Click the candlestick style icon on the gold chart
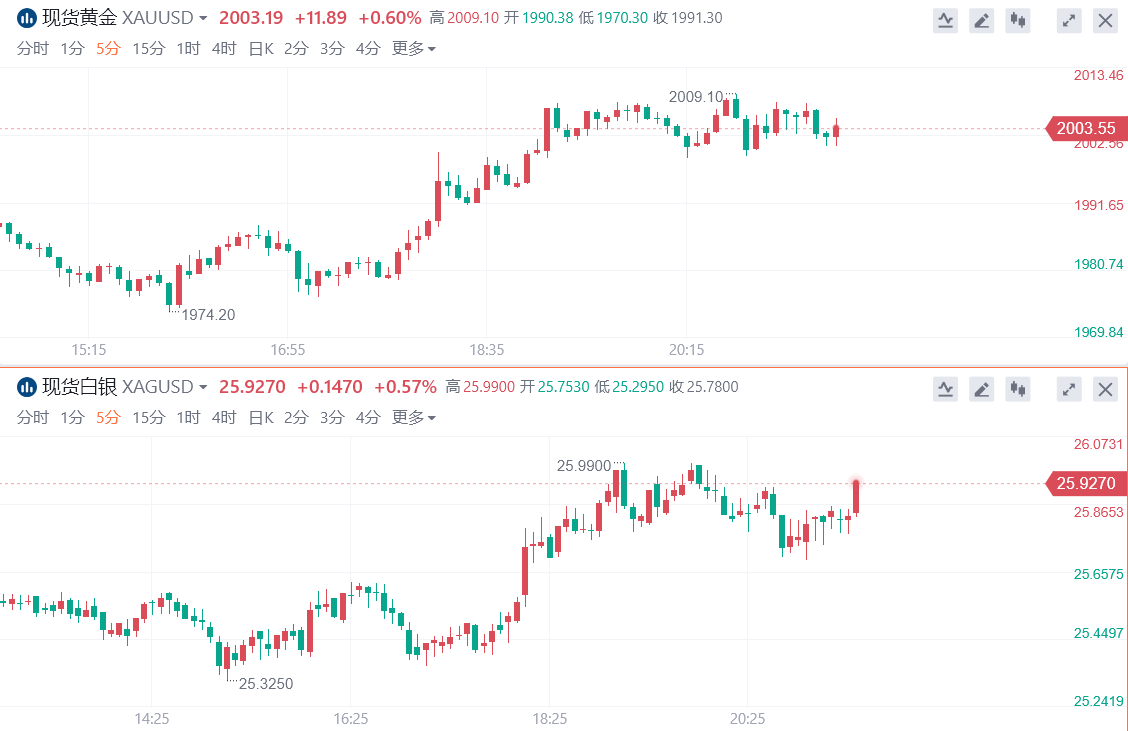This screenshot has width=1128, height=731. click(1018, 20)
